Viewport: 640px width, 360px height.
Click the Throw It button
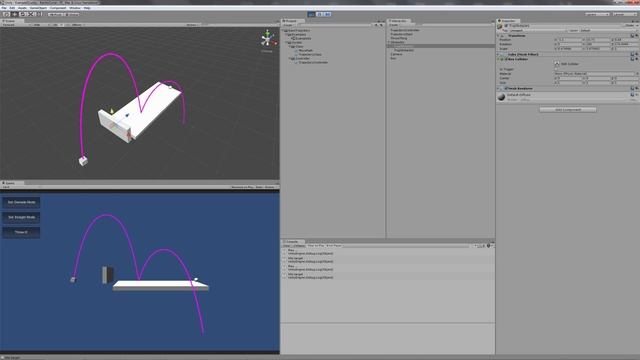[x=21, y=232]
